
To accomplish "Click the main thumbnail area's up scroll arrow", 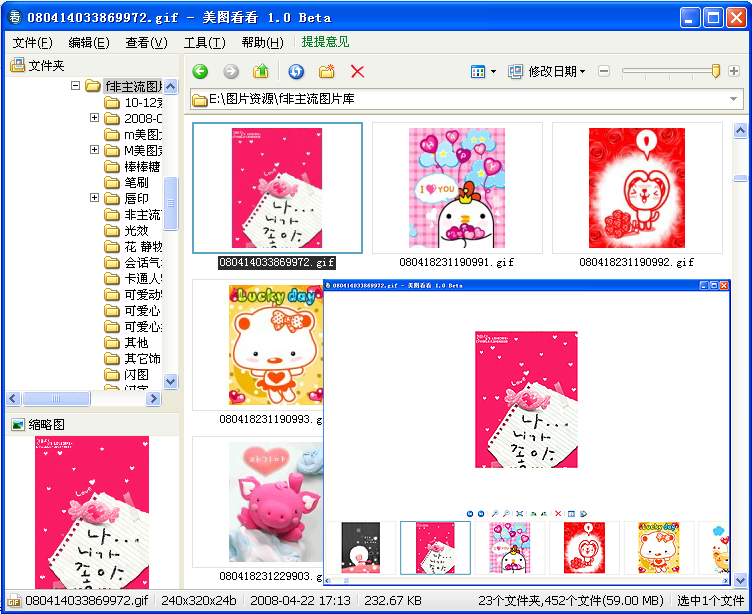I will 740,130.
